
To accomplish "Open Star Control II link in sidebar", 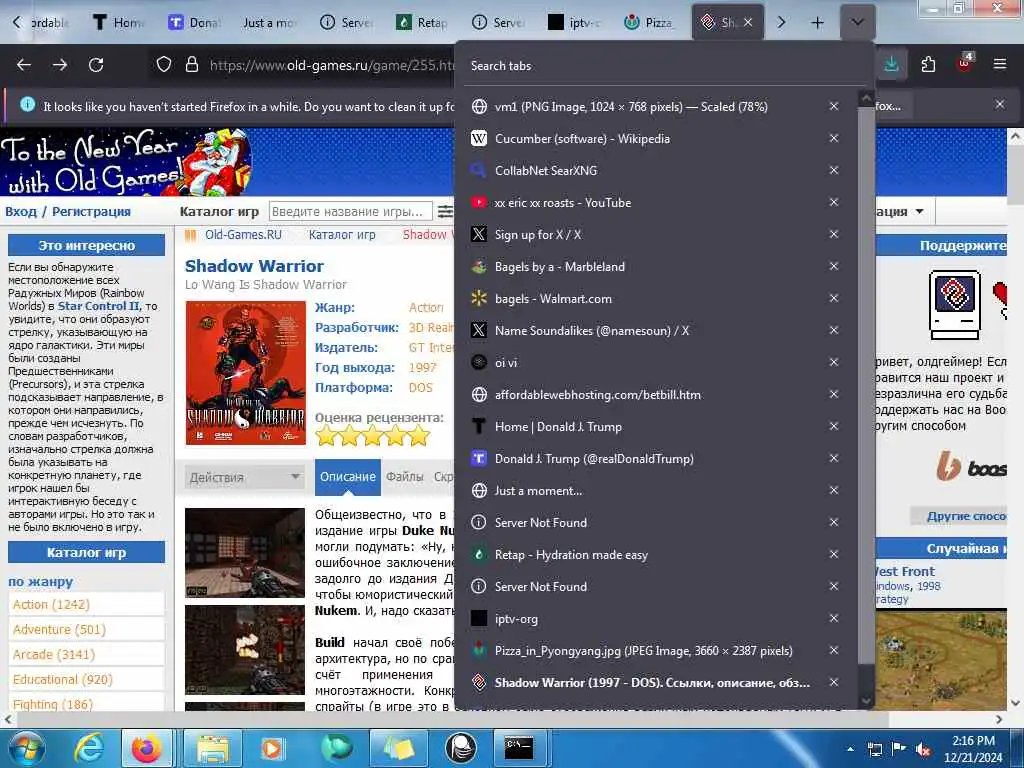I will point(99,306).
